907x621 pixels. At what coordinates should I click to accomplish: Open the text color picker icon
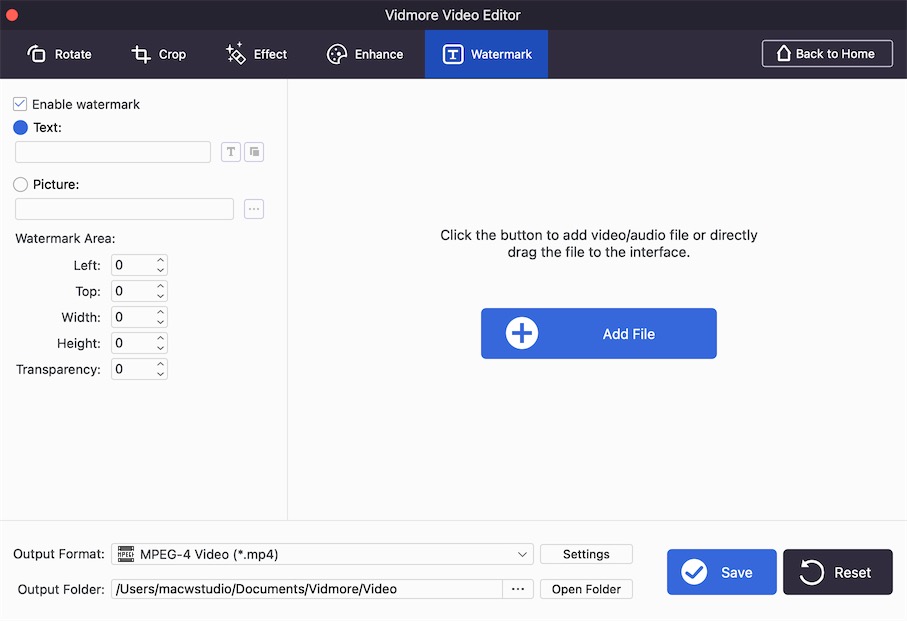254,152
